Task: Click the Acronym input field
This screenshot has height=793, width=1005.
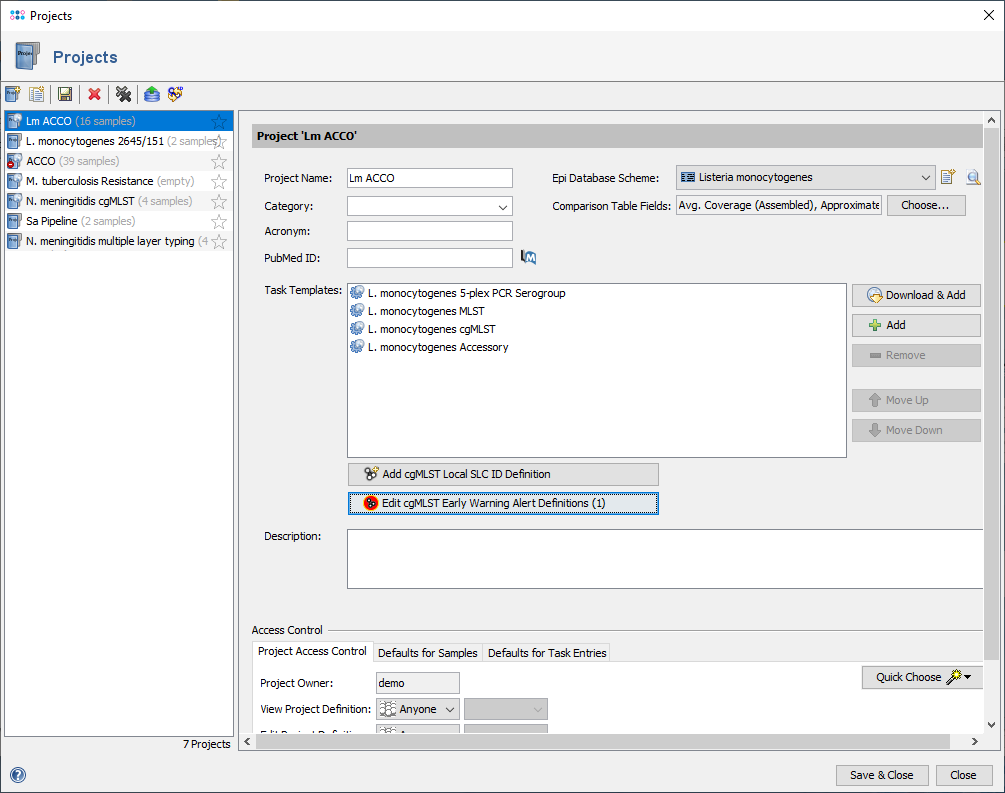Action: click(x=429, y=232)
